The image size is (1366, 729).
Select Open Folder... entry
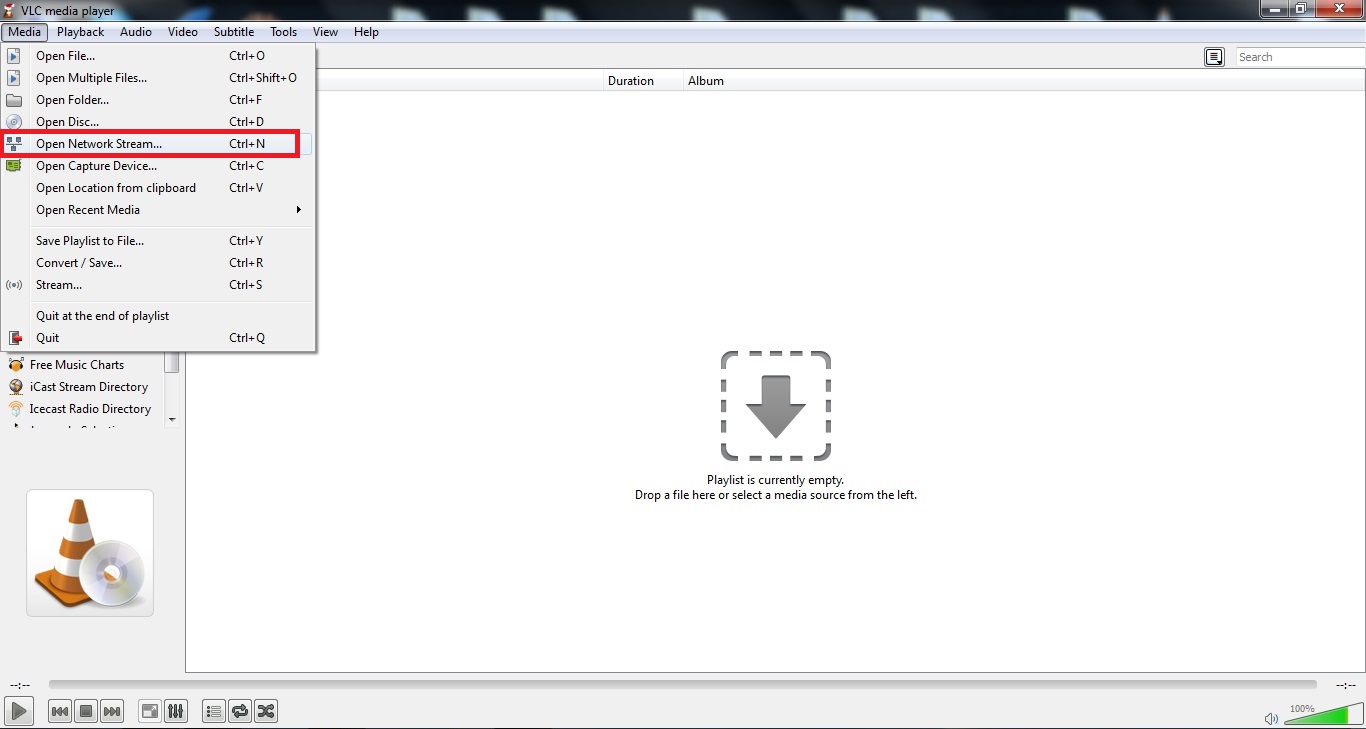coord(158,100)
